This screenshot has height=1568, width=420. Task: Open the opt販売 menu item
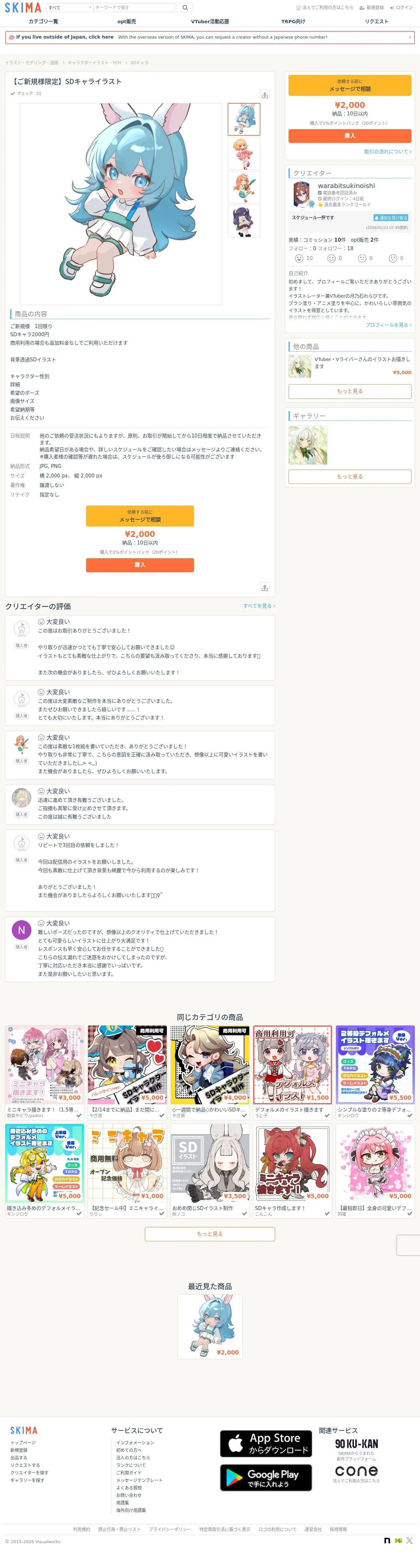127,21
